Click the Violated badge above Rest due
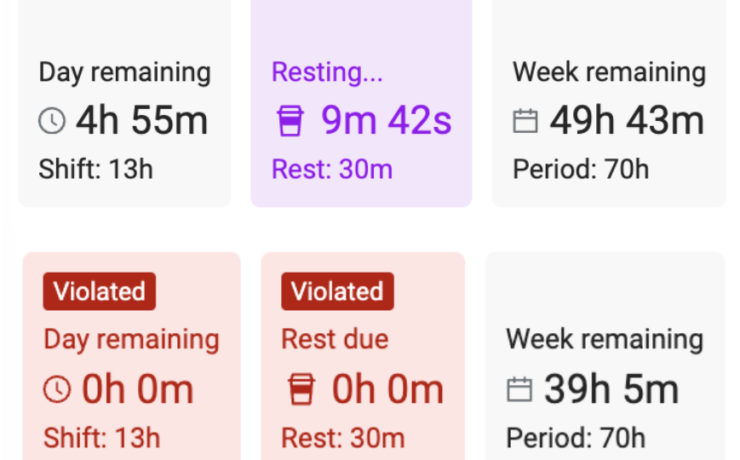 point(337,292)
